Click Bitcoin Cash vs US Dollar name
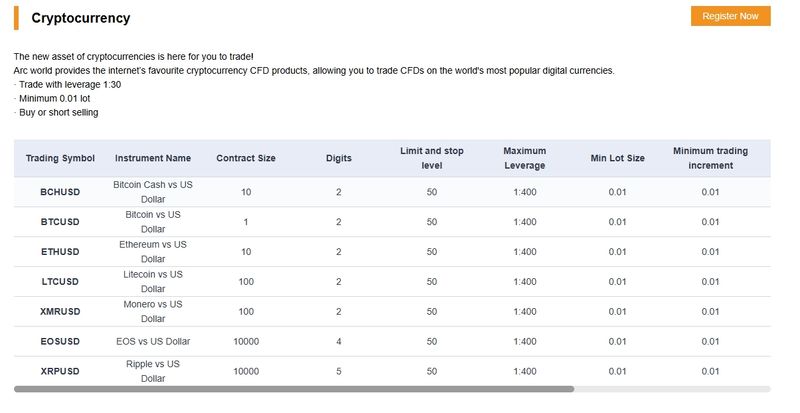800x413 pixels. point(153,192)
